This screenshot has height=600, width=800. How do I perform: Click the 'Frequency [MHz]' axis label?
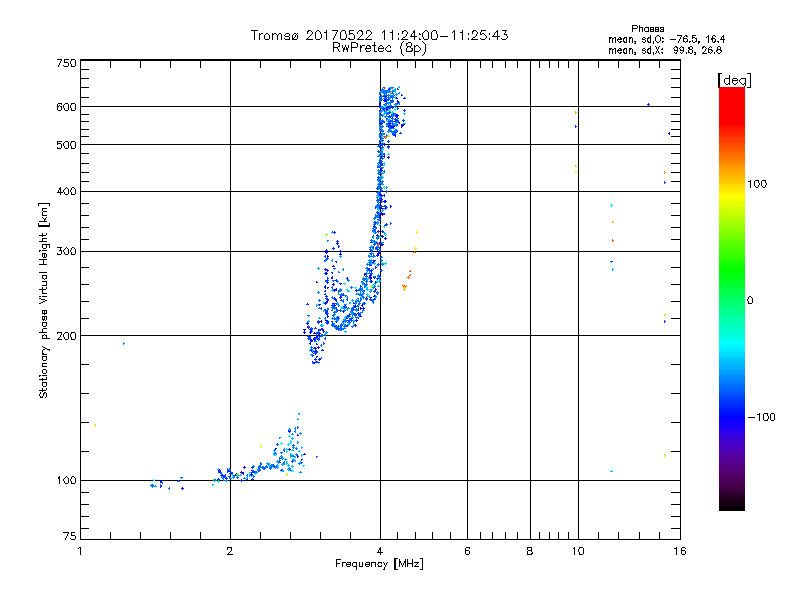379,563
